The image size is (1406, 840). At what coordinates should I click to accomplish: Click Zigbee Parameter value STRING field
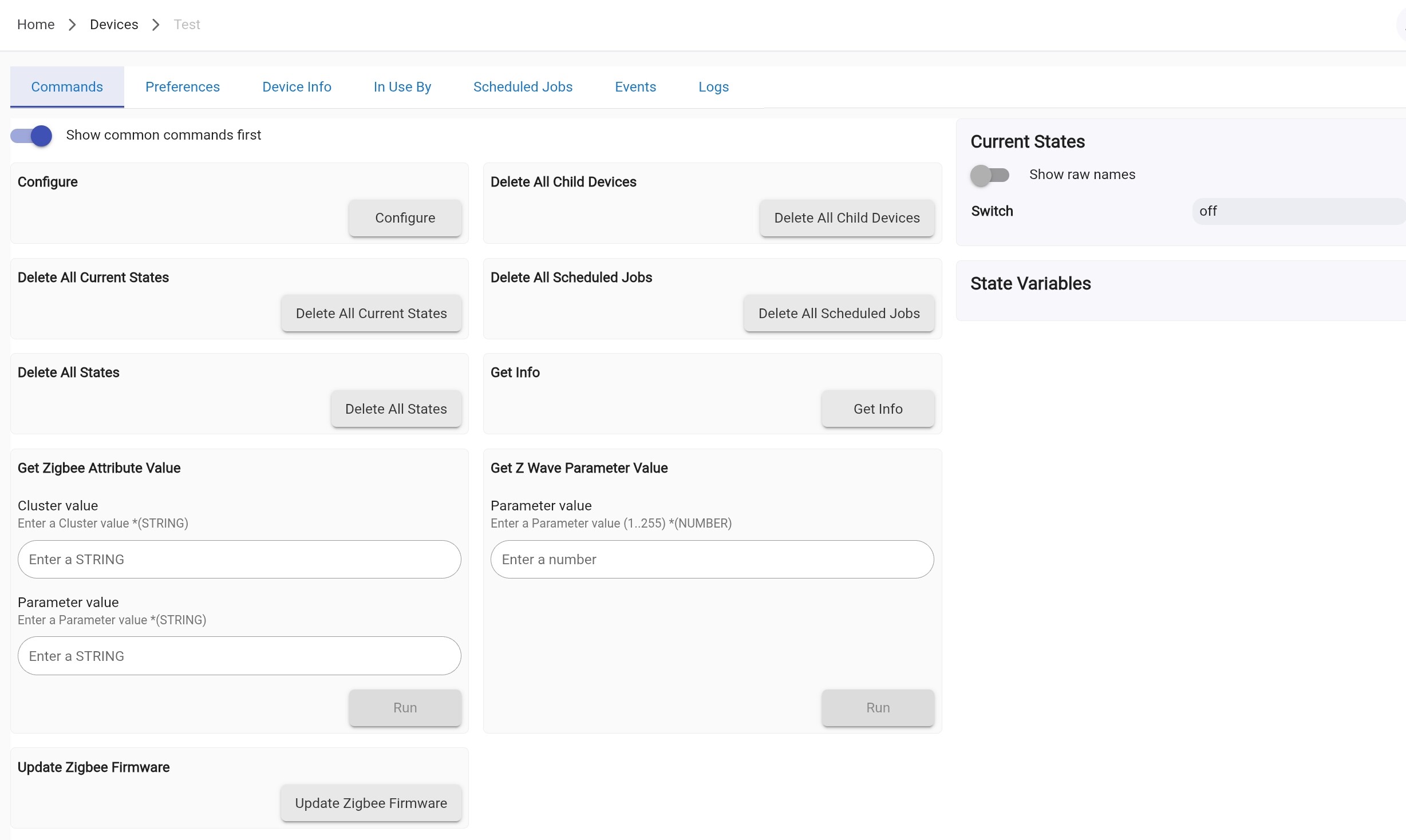pyautogui.click(x=239, y=656)
